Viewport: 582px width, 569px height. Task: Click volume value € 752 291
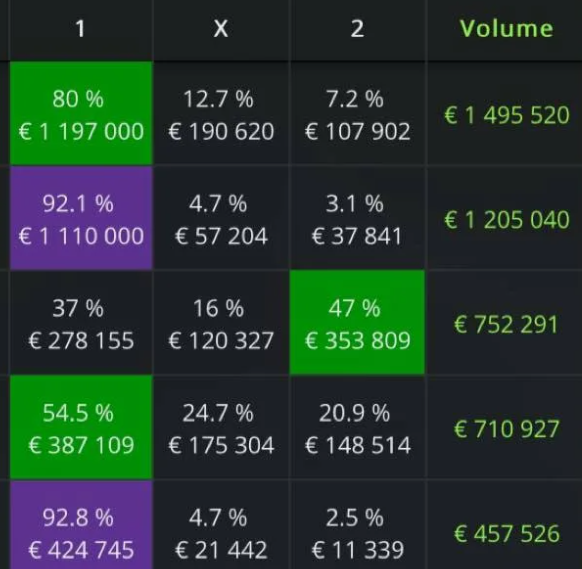point(506,324)
